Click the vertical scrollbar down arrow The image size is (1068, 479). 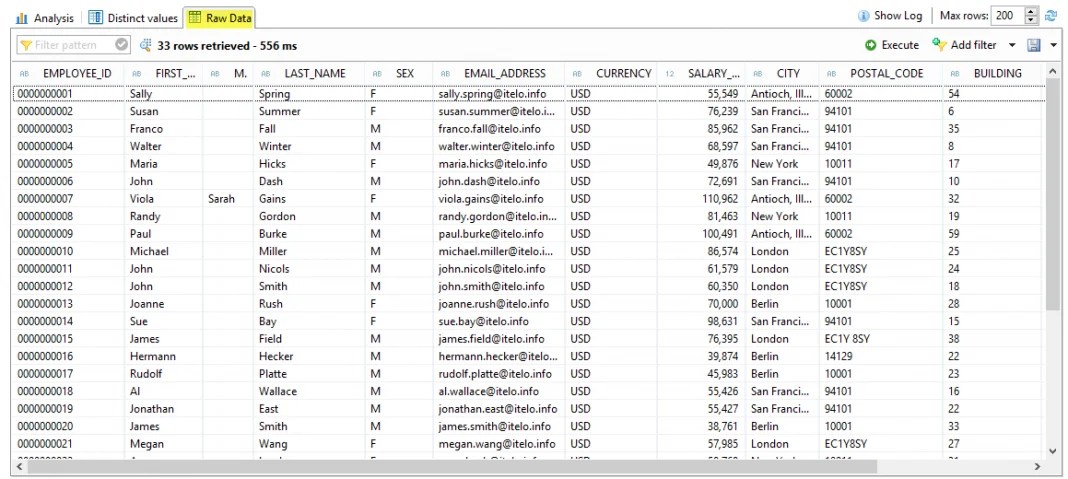click(1052, 451)
